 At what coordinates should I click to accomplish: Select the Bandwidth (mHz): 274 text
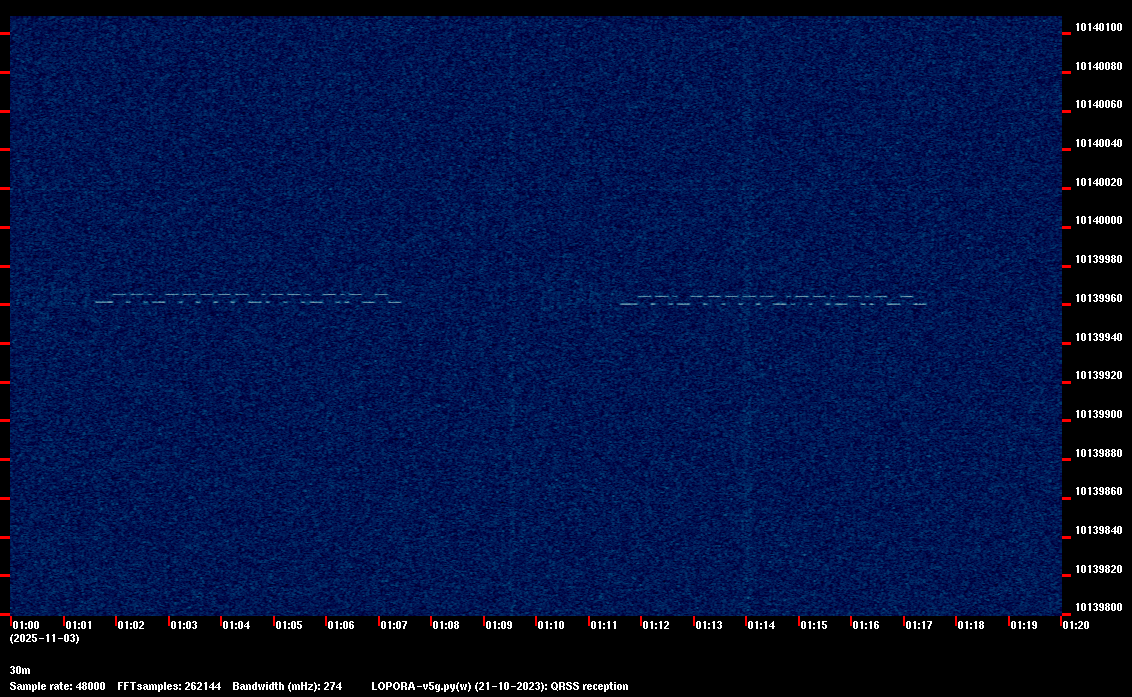(x=287, y=686)
